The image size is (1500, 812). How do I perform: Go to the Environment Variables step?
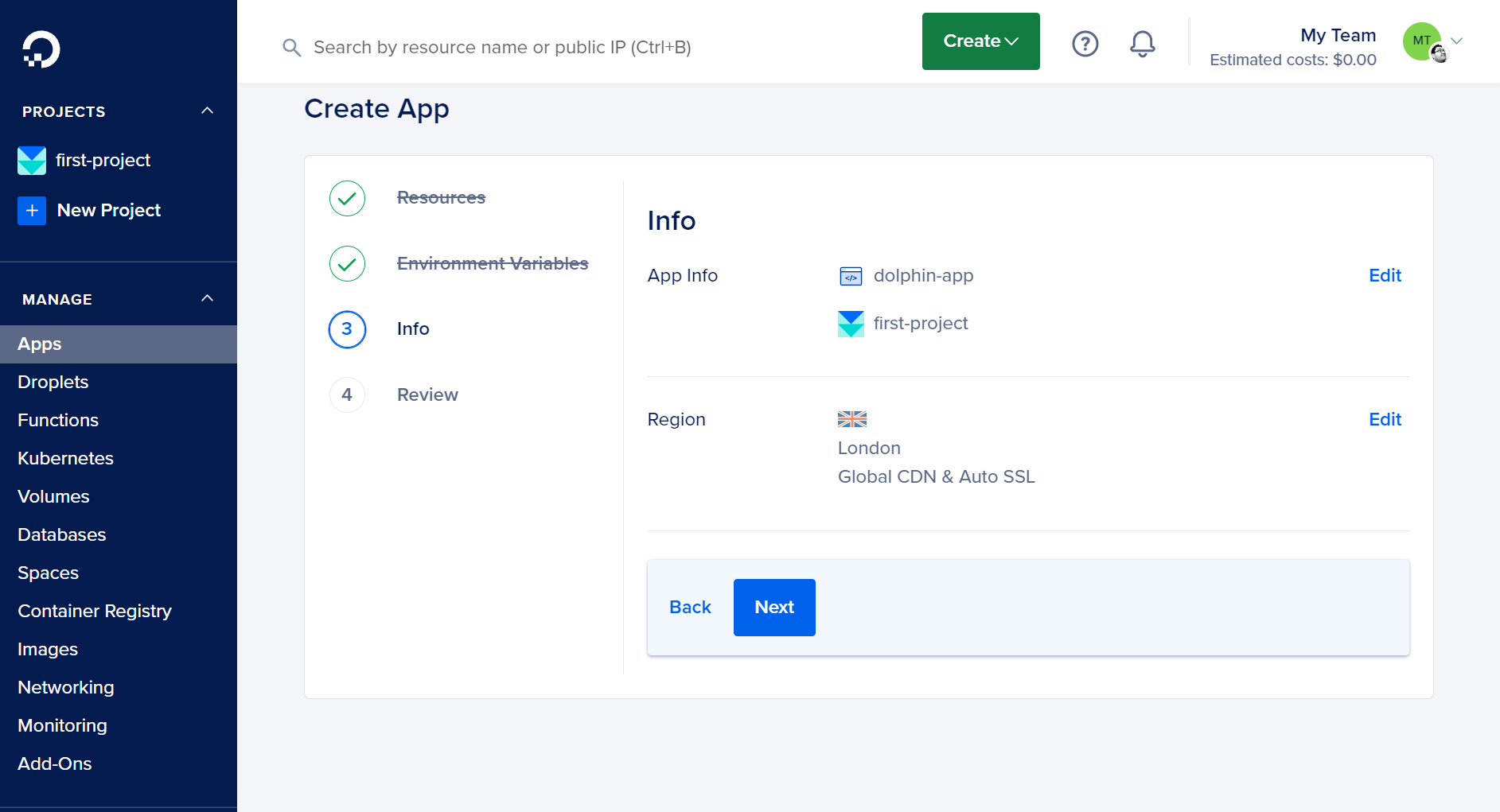493,264
